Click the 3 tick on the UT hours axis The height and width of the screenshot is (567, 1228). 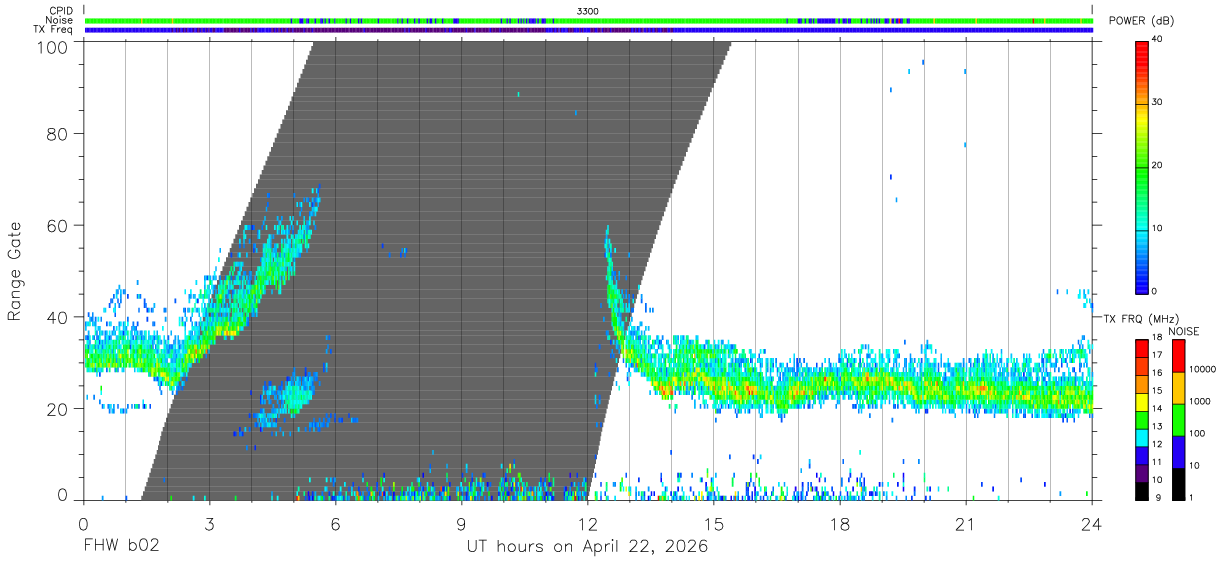(x=209, y=524)
